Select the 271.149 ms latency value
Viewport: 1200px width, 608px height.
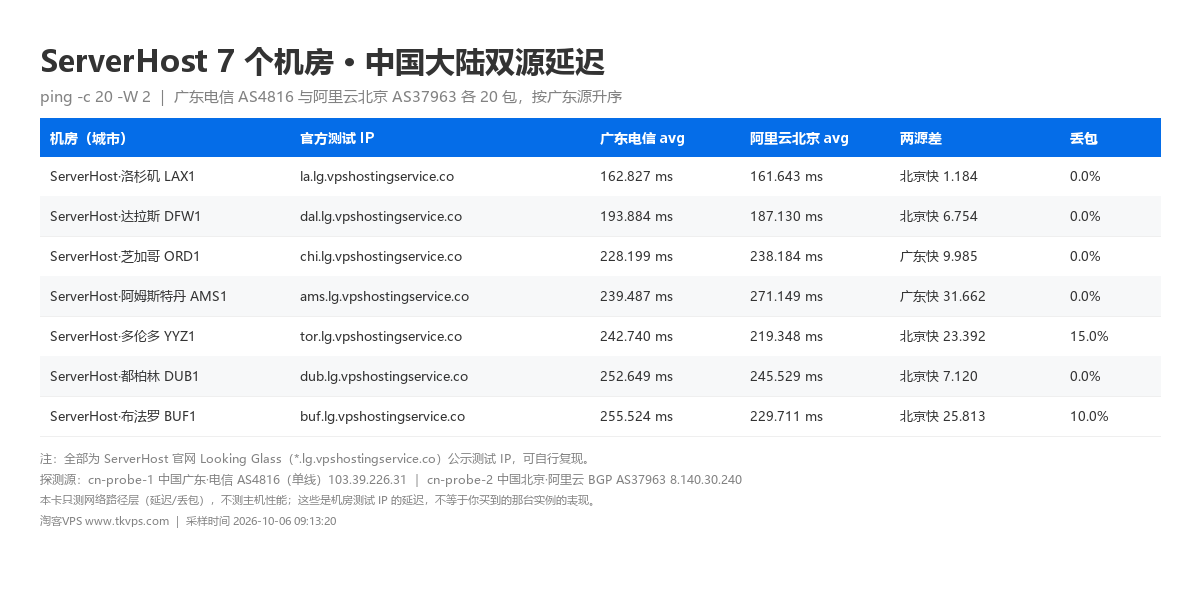coord(786,296)
